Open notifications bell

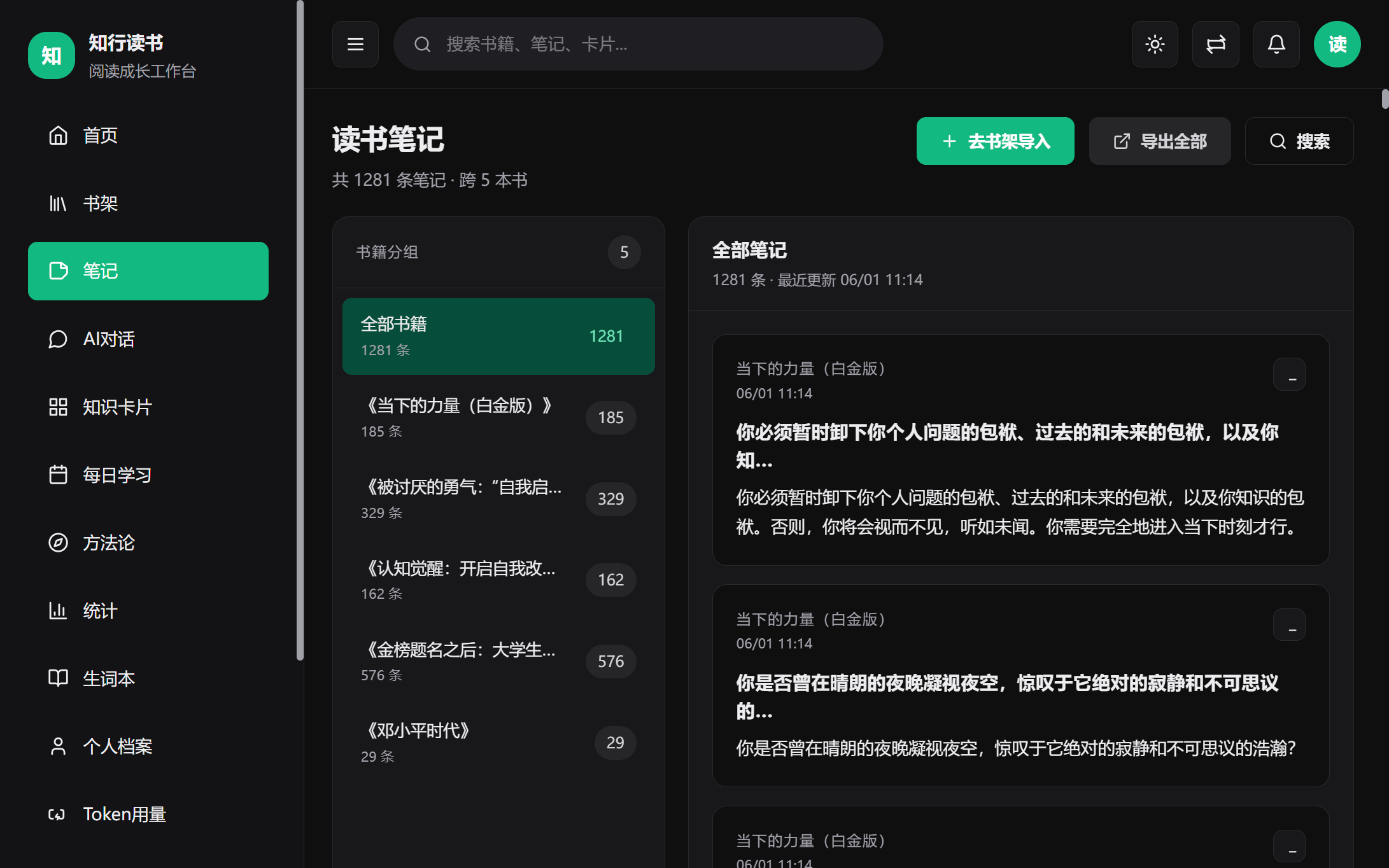1276,44
